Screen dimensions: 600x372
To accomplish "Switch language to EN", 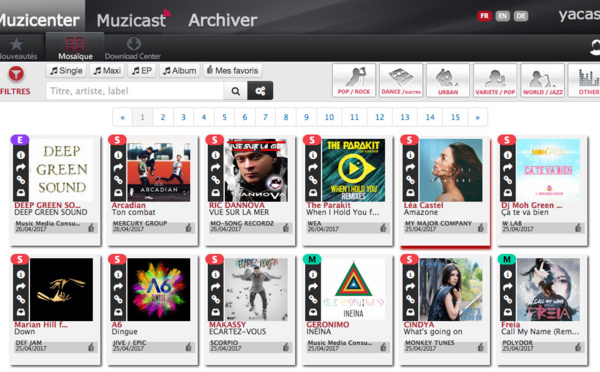I will pyautogui.click(x=502, y=16).
